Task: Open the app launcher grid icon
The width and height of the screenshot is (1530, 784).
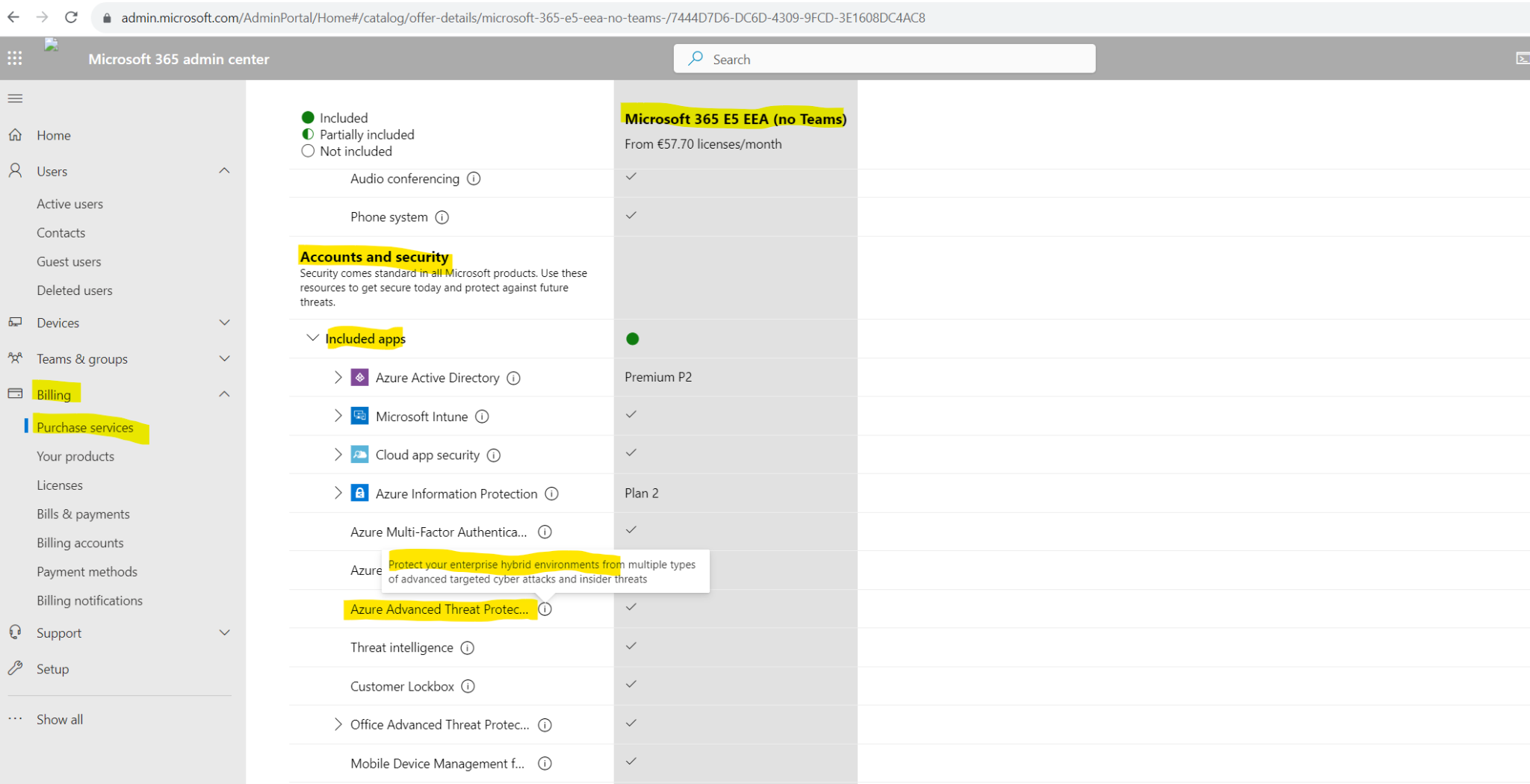Action: tap(14, 58)
